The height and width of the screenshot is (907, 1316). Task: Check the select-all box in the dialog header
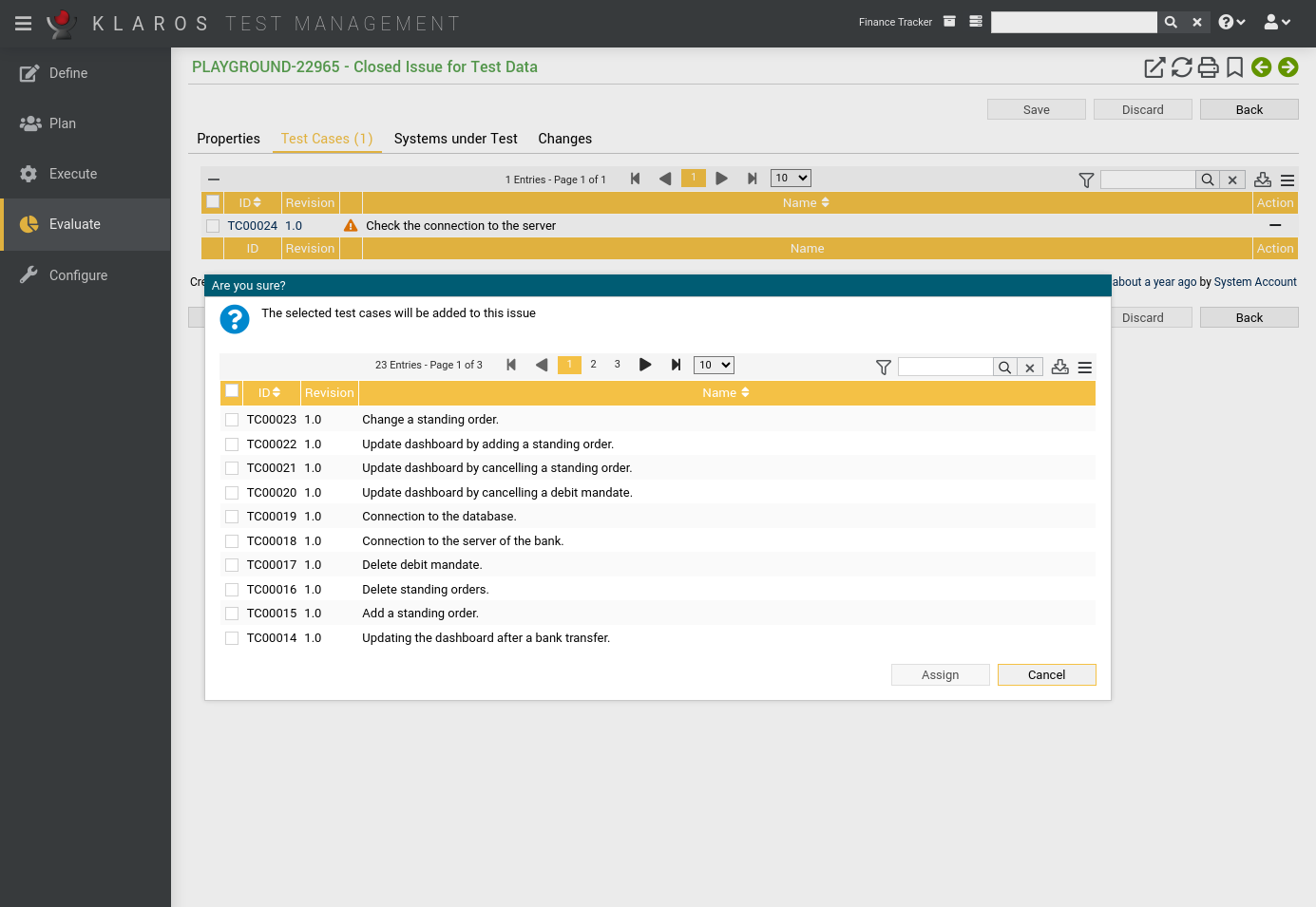point(231,390)
